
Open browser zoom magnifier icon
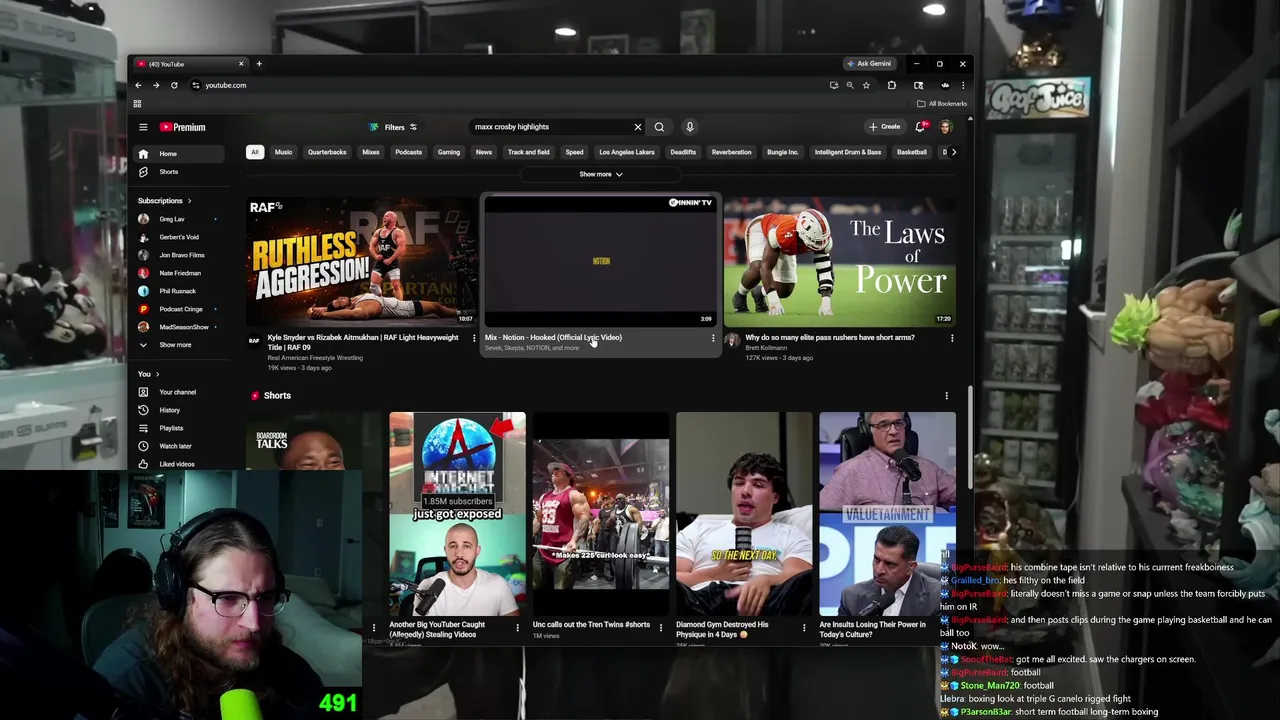coord(850,85)
